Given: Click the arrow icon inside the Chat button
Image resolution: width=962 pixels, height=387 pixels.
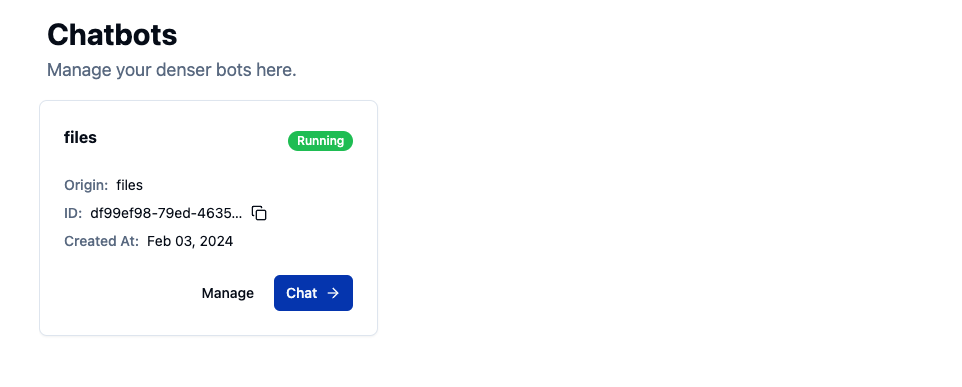Looking at the screenshot, I should (x=333, y=293).
